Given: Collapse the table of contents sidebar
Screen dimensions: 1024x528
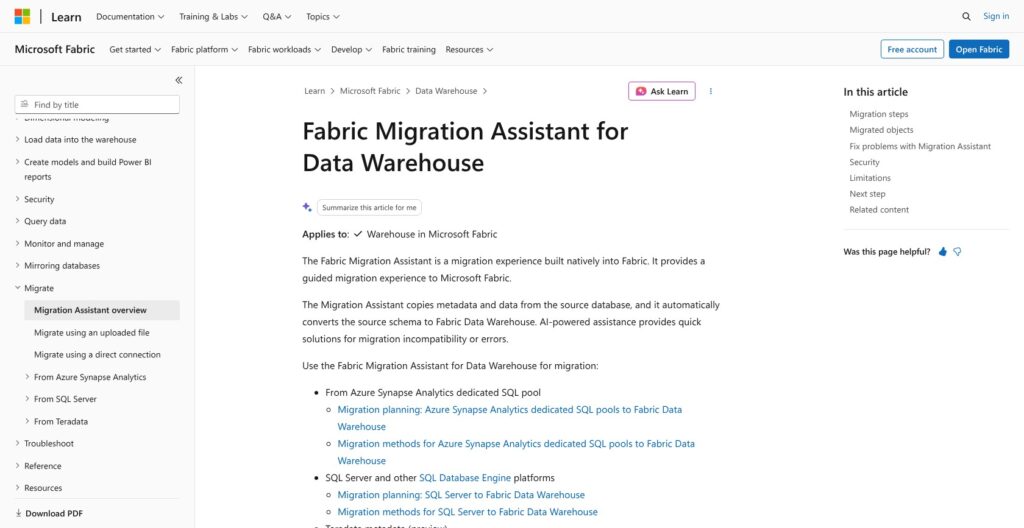Looking at the screenshot, I should [178, 80].
